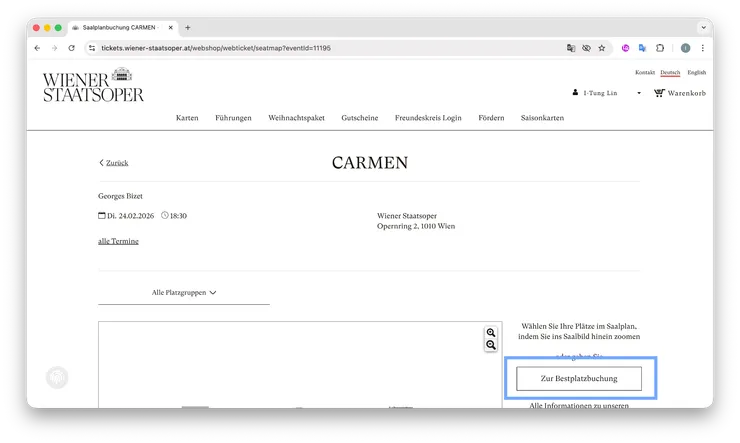The width and height of the screenshot is (740, 443).
Task: Zoom out on the seat map
Action: (x=491, y=345)
